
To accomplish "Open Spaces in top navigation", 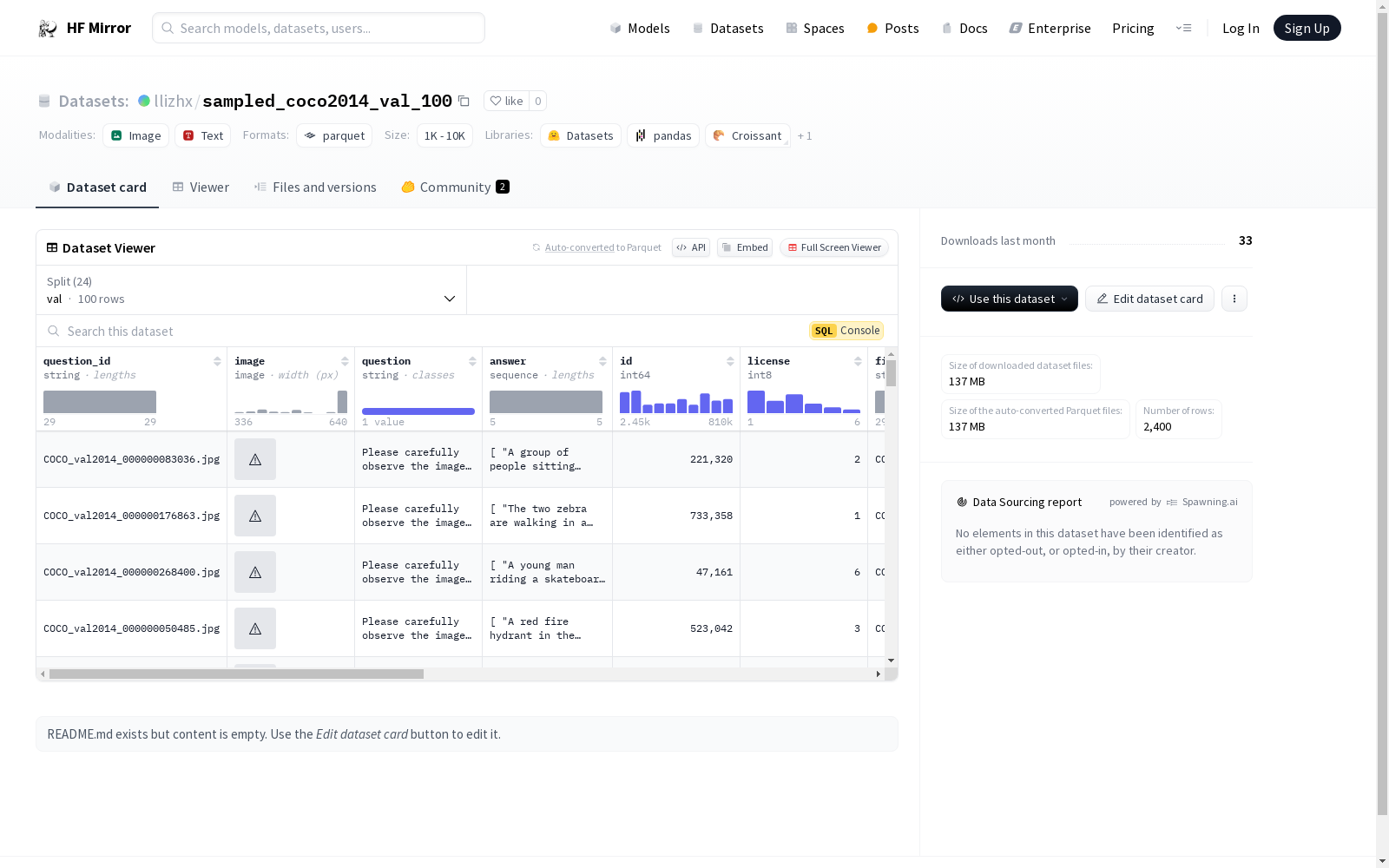I will pos(815,29).
